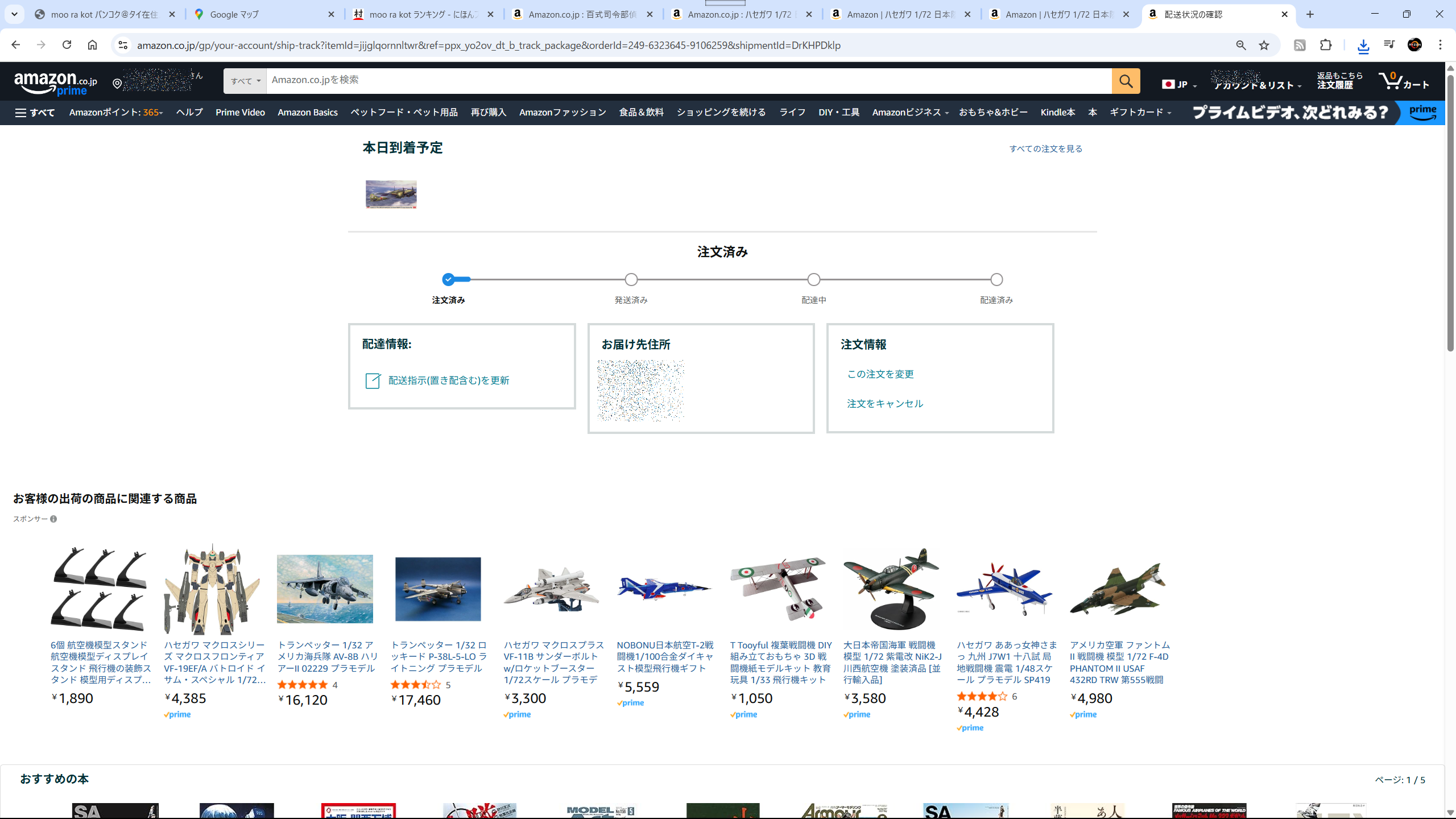Switch to Amazon 百式司令部偵 tab
The image size is (1456, 819).
(x=583, y=14)
